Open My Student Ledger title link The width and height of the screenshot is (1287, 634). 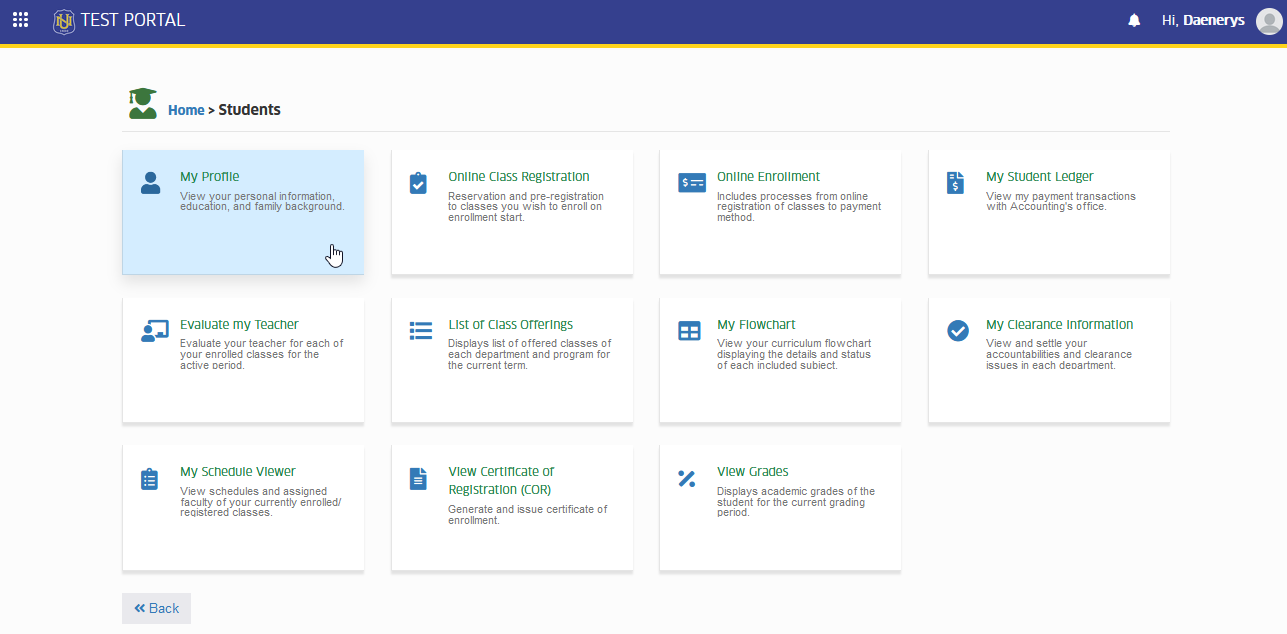(x=1040, y=177)
